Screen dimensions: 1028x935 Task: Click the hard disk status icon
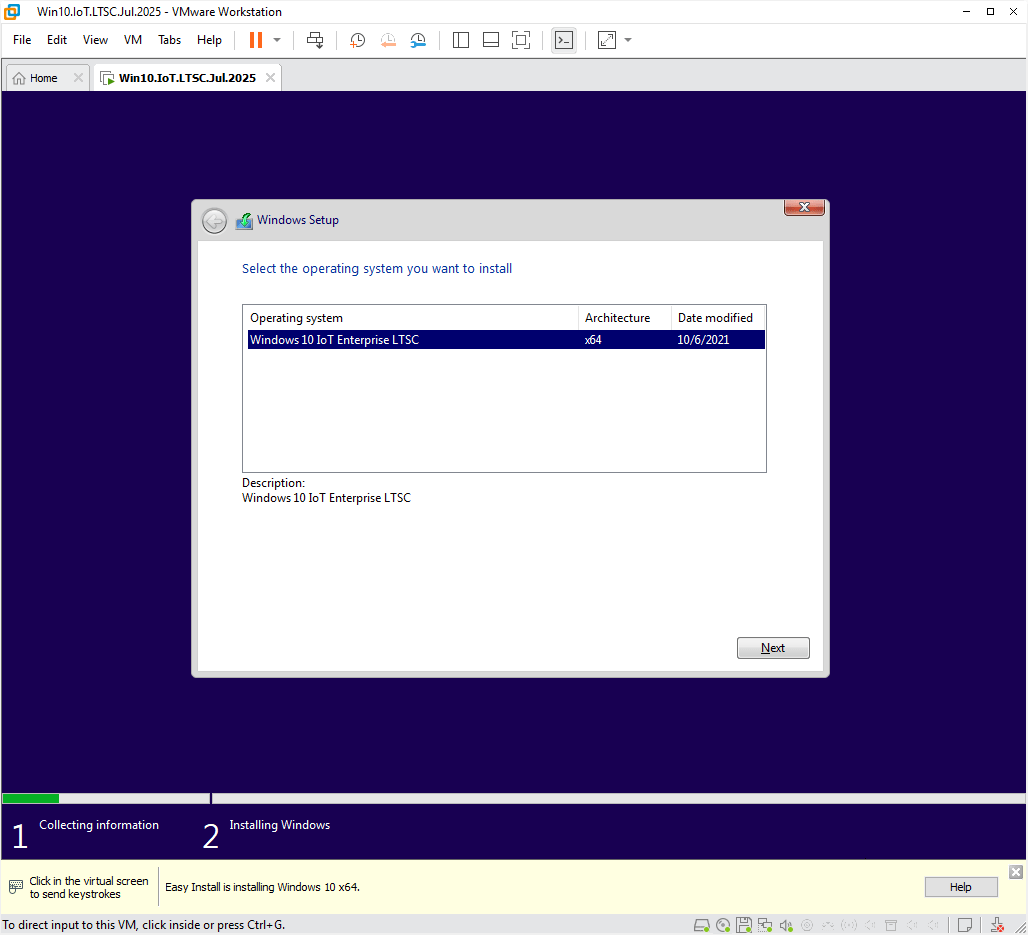point(702,925)
